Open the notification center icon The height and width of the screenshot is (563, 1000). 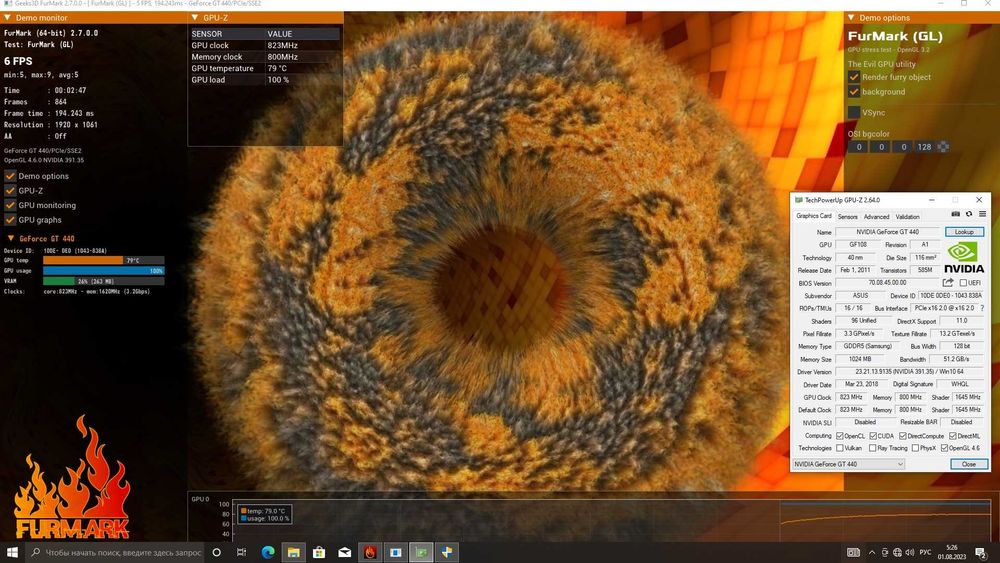pos(981,552)
